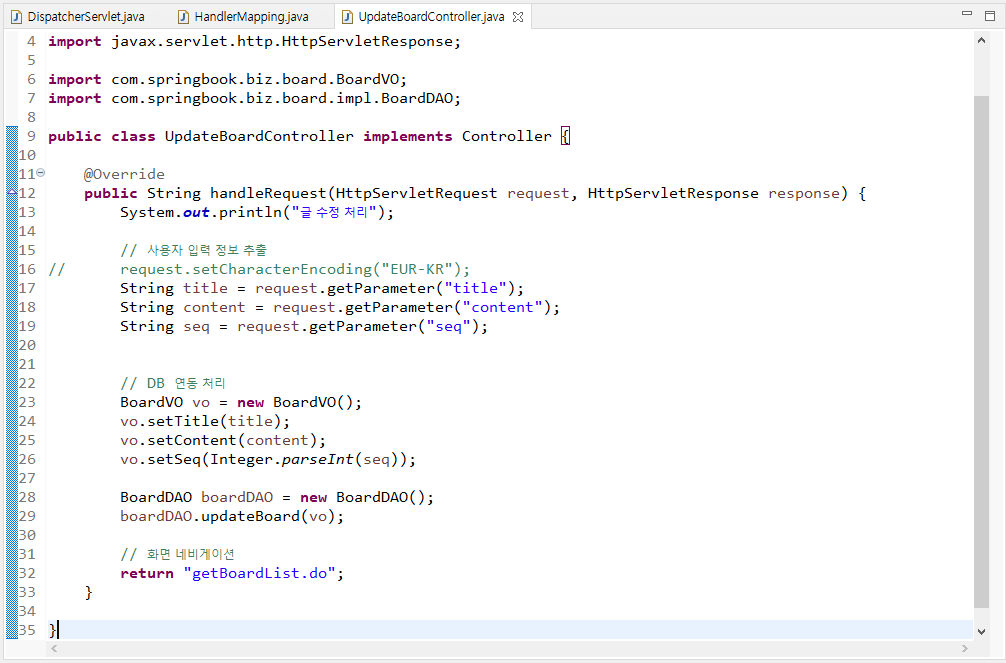
Task: Click the Java file icon on HandlerMapping.java tab
Action: point(183,17)
